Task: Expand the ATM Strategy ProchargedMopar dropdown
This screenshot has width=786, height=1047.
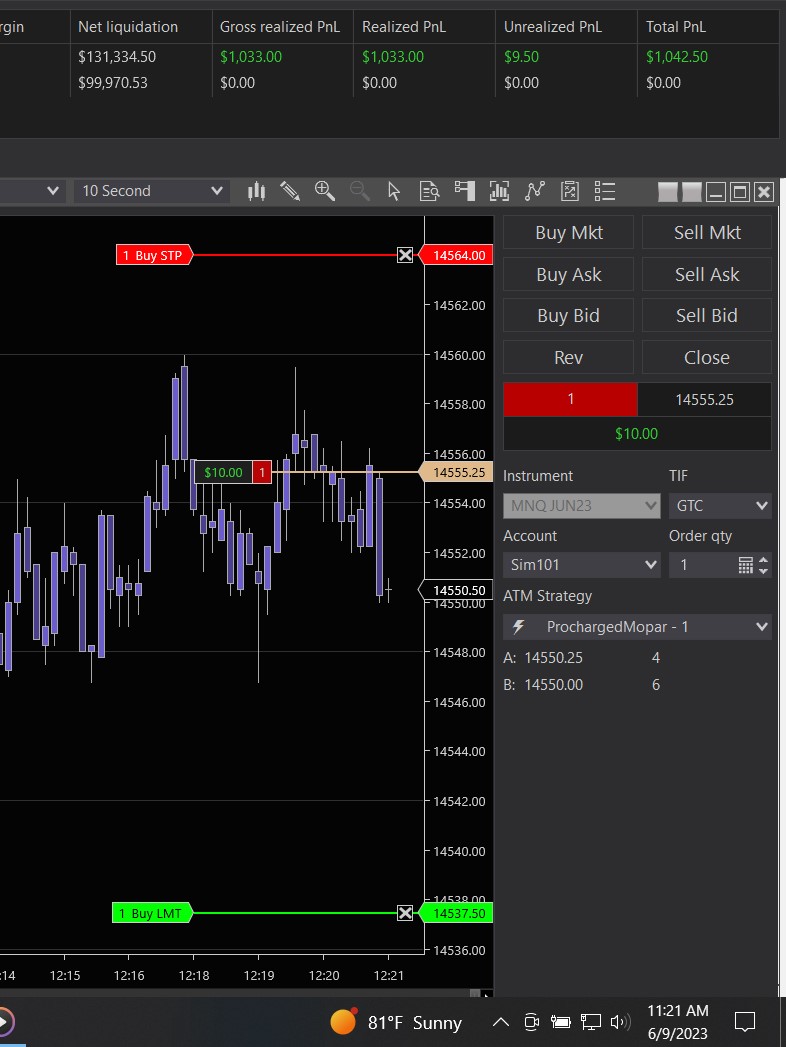Action: click(x=637, y=627)
